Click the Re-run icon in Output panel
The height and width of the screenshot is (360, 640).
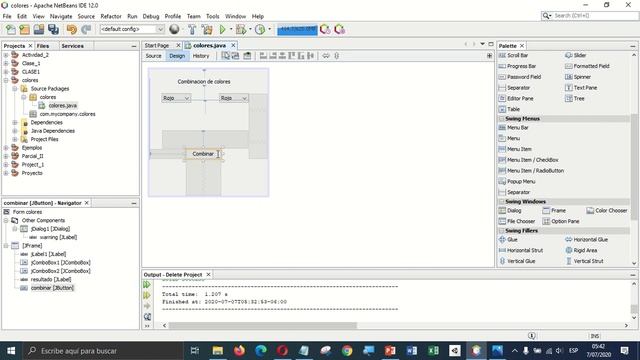click(147, 284)
